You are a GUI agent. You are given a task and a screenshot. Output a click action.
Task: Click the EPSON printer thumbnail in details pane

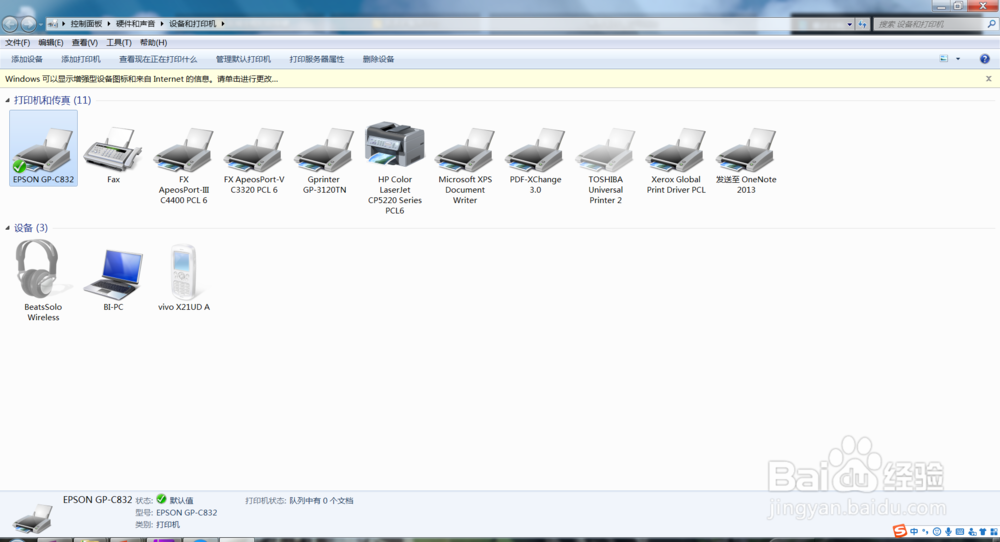pyautogui.click(x=33, y=518)
